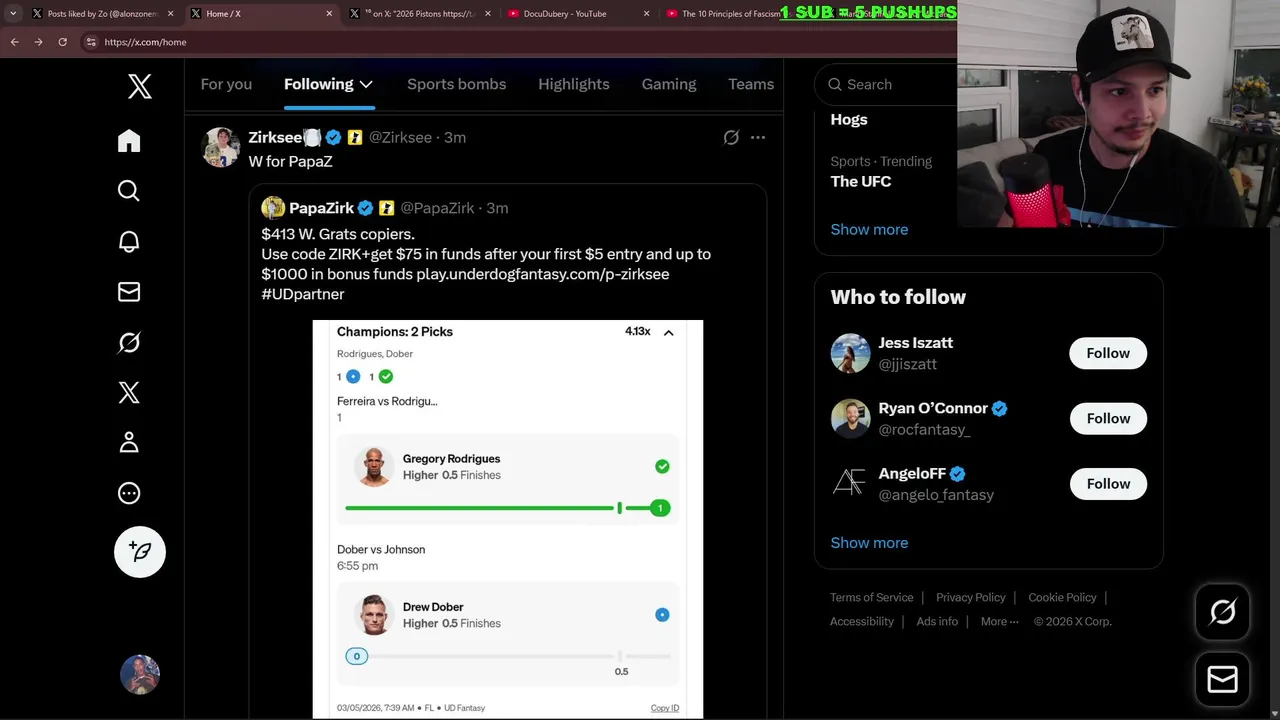Open Accessibility footer link
The height and width of the screenshot is (720, 1280).
(861, 621)
